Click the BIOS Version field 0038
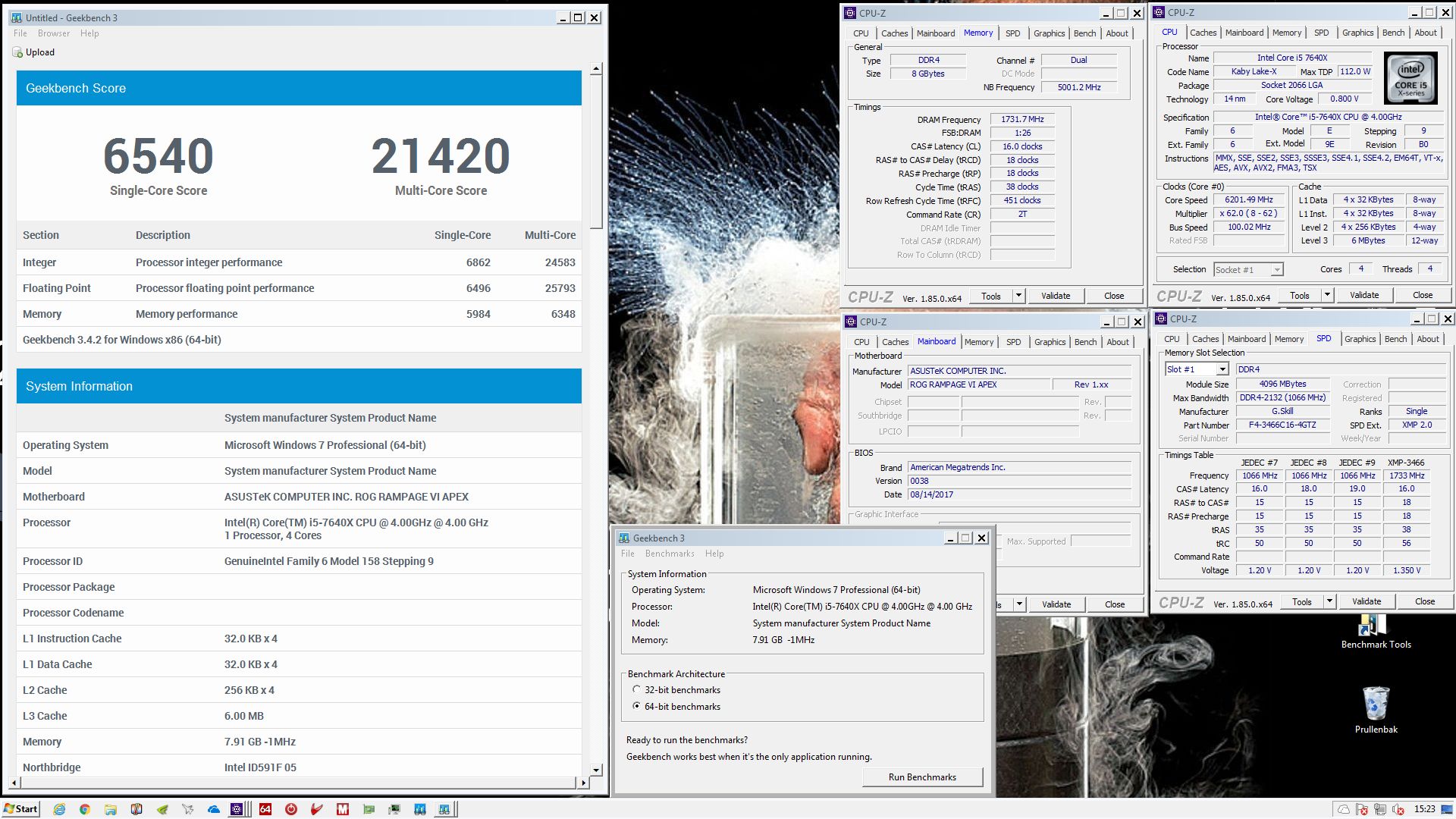Viewport: 1456px width, 819px height. coord(1020,481)
